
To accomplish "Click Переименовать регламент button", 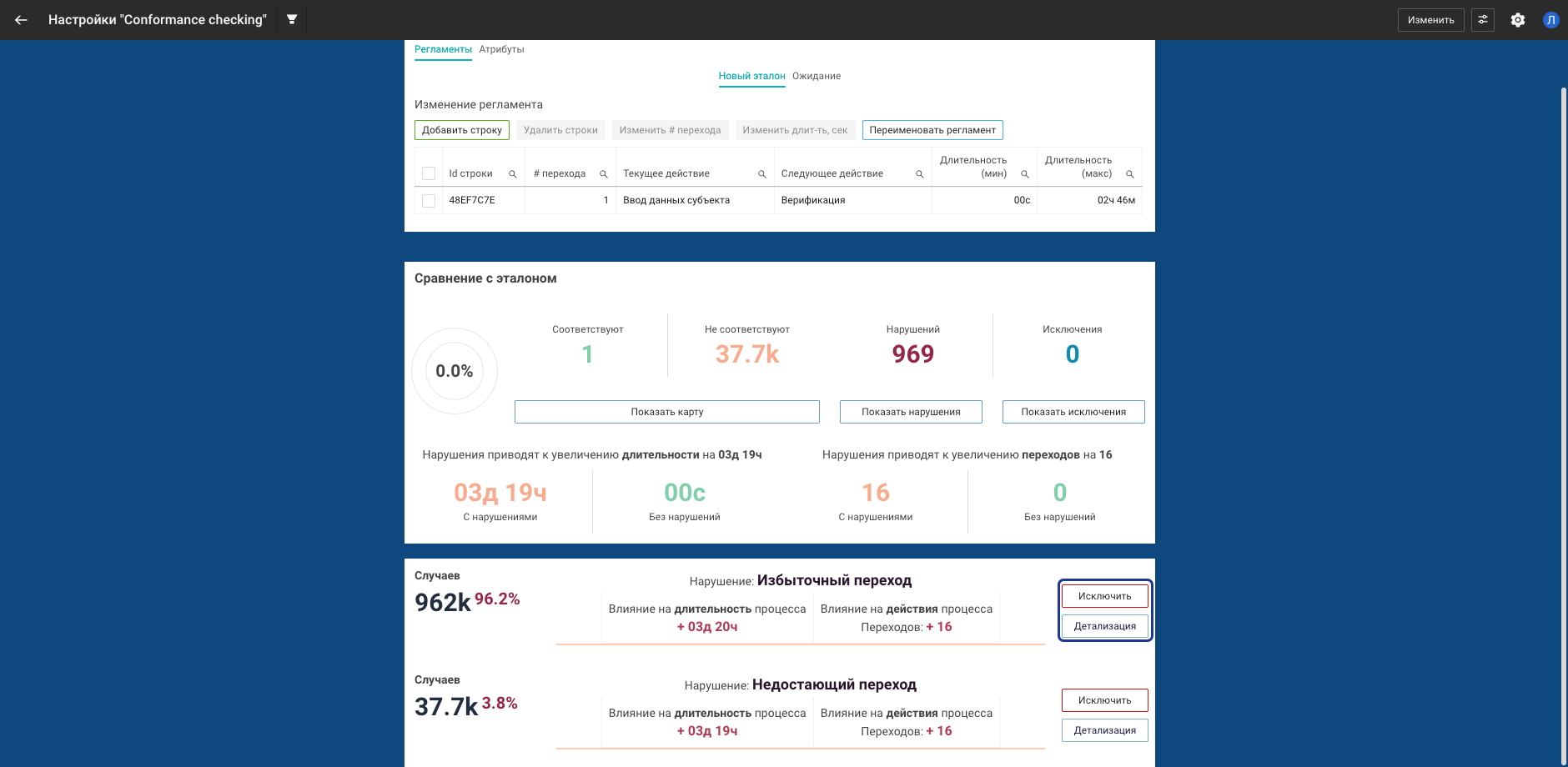I will click(932, 130).
